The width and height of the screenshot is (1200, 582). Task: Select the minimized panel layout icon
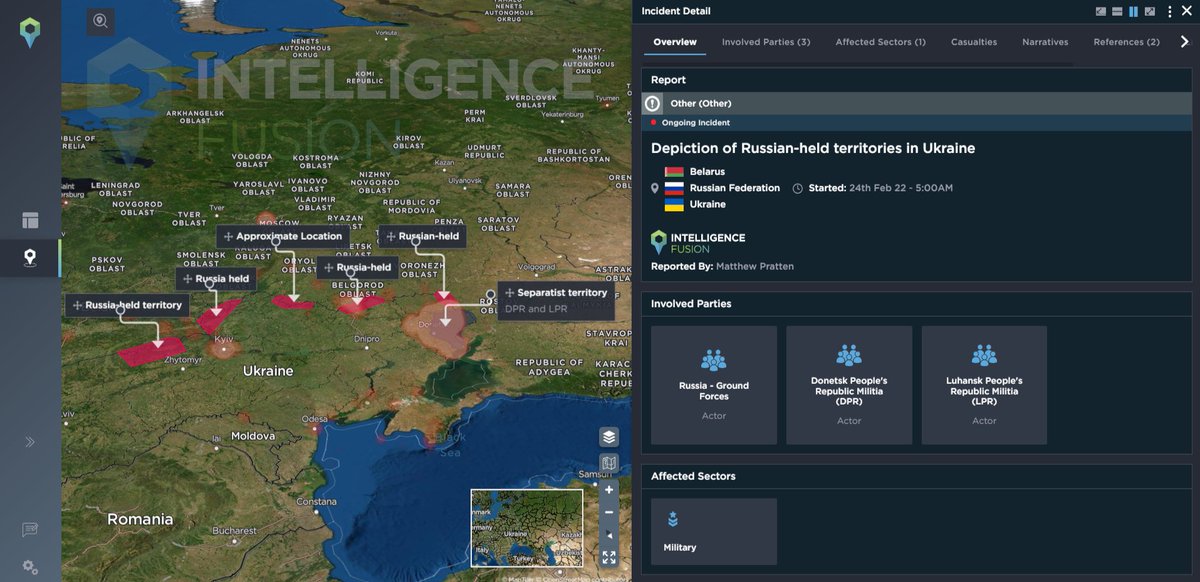1101,11
